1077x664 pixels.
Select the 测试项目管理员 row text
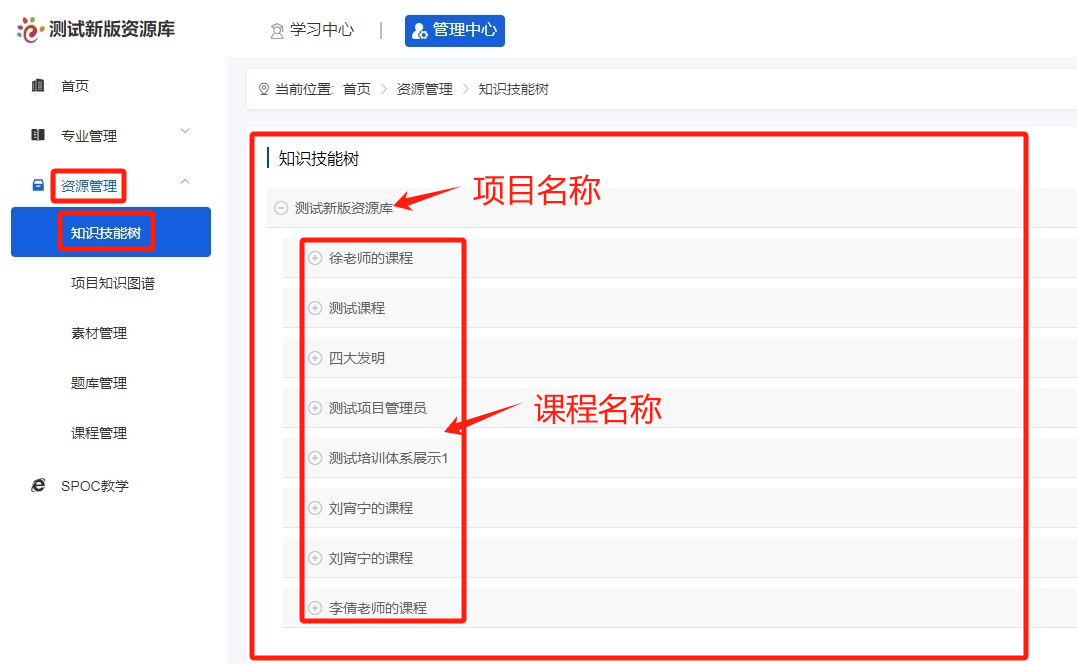point(378,408)
